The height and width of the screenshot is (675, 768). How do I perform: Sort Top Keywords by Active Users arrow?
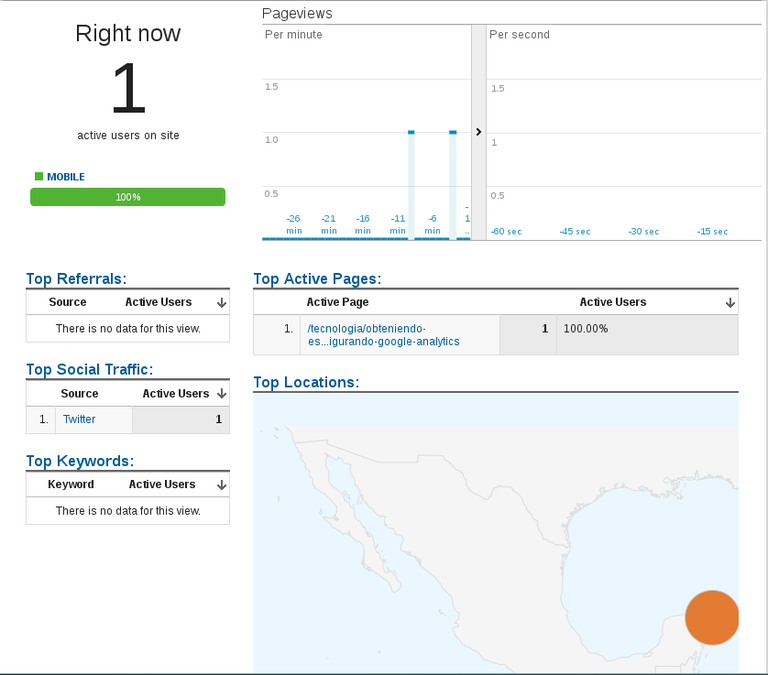tap(221, 484)
